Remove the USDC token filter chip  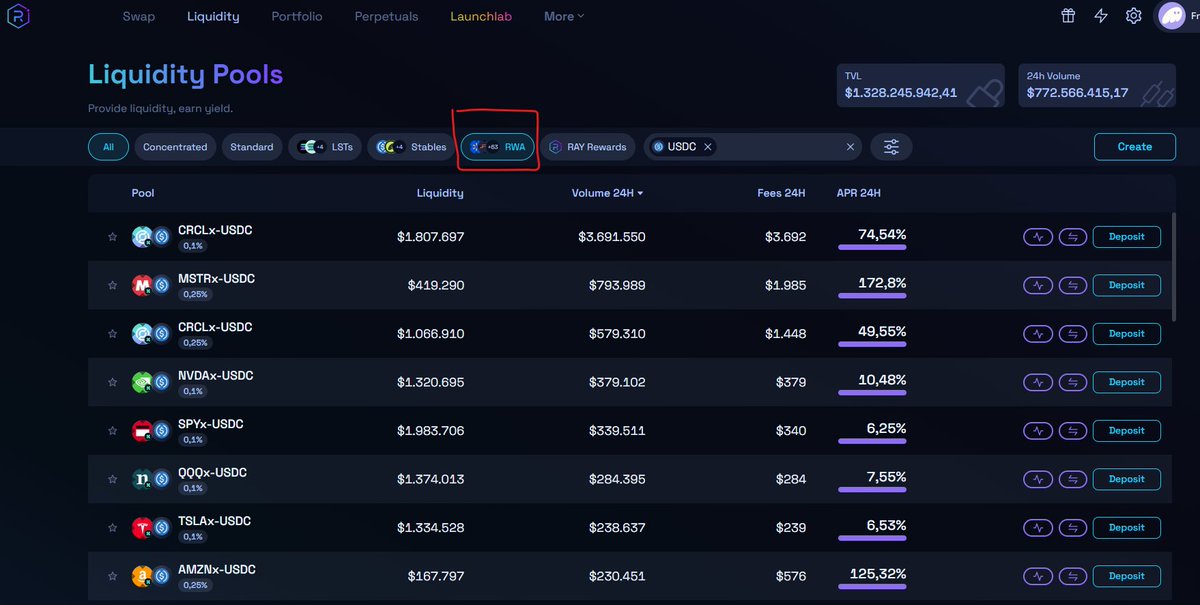point(708,147)
